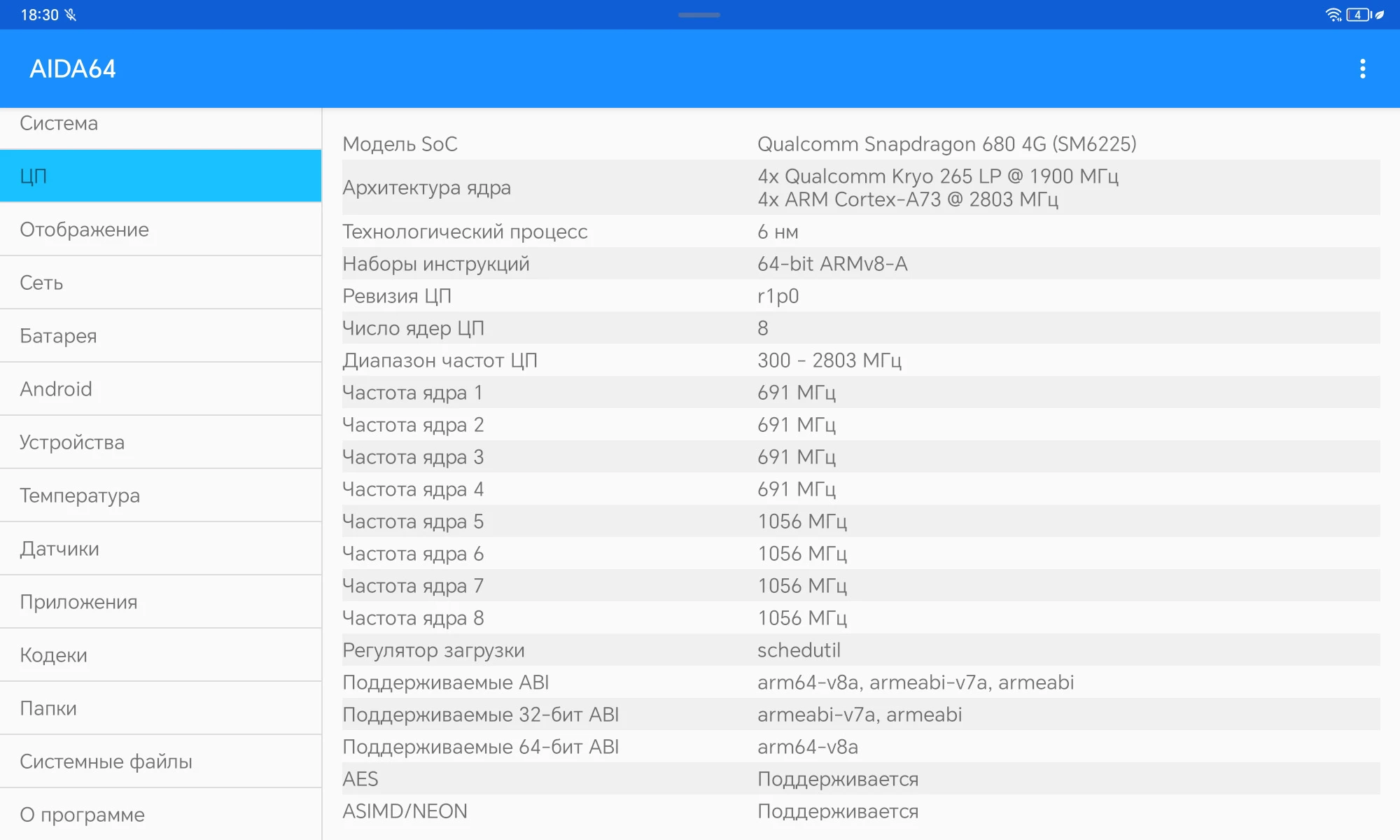Select value 300 – 2803 МГц

[x=829, y=360]
